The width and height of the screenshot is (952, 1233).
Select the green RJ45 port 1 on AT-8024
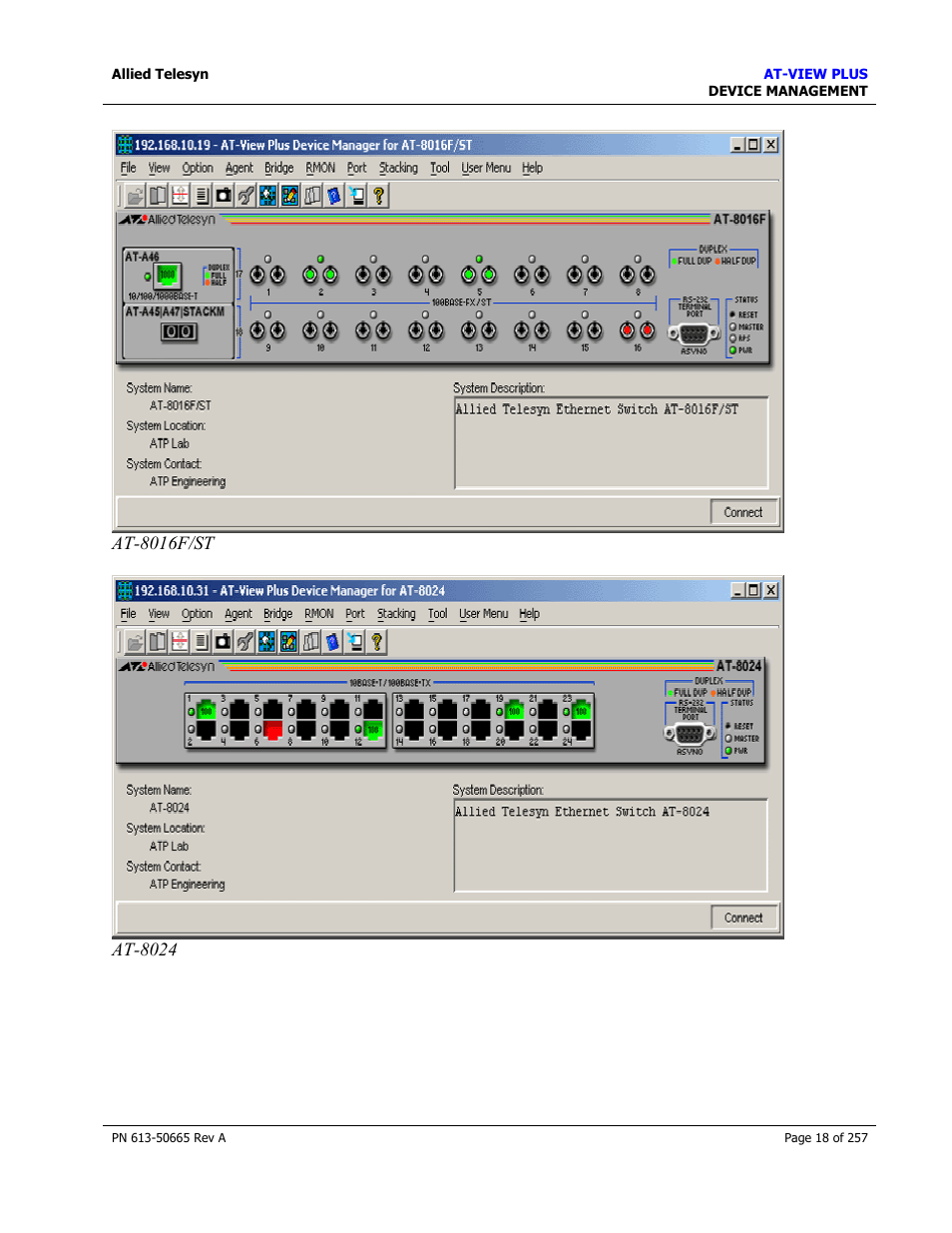[207, 711]
